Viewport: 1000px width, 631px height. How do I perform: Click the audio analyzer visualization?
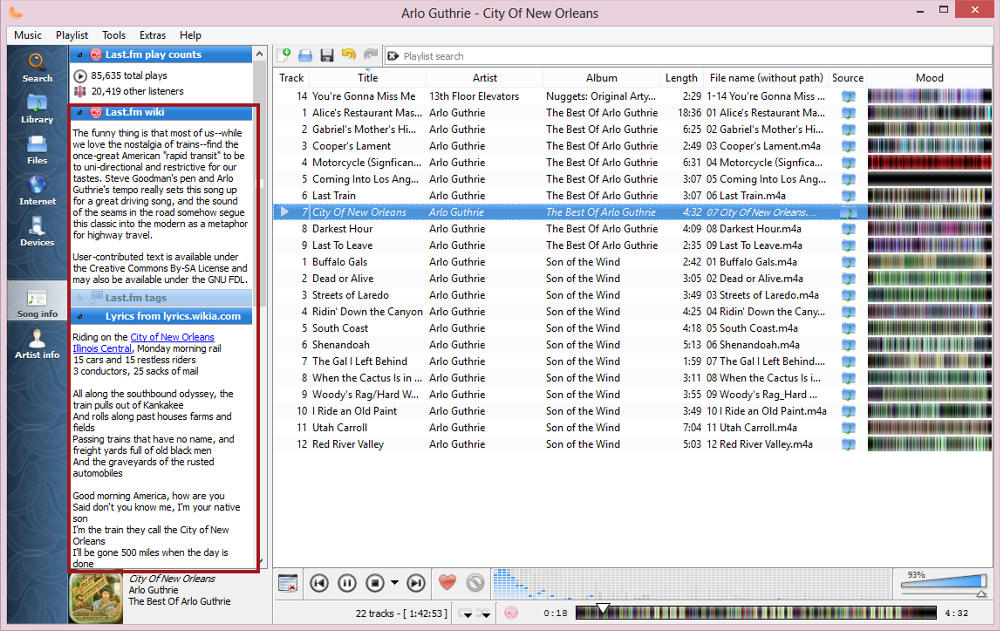[692, 583]
